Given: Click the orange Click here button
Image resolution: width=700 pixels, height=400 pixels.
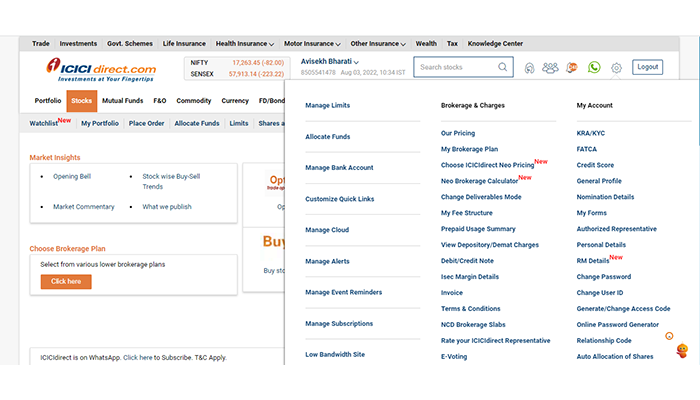Looking at the screenshot, I should point(66,282).
